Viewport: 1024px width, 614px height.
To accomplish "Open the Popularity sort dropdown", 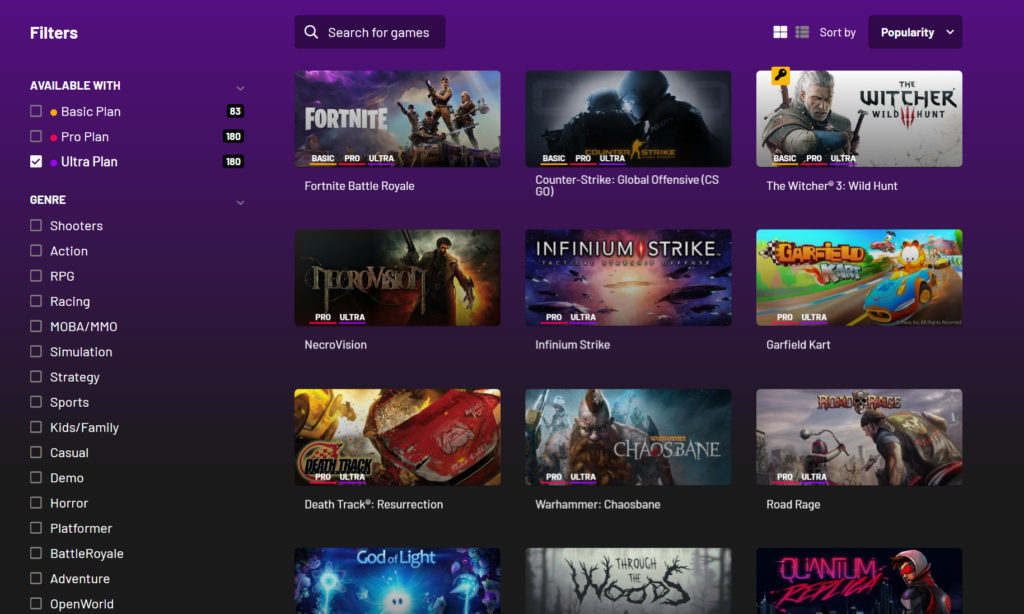I will [915, 32].
